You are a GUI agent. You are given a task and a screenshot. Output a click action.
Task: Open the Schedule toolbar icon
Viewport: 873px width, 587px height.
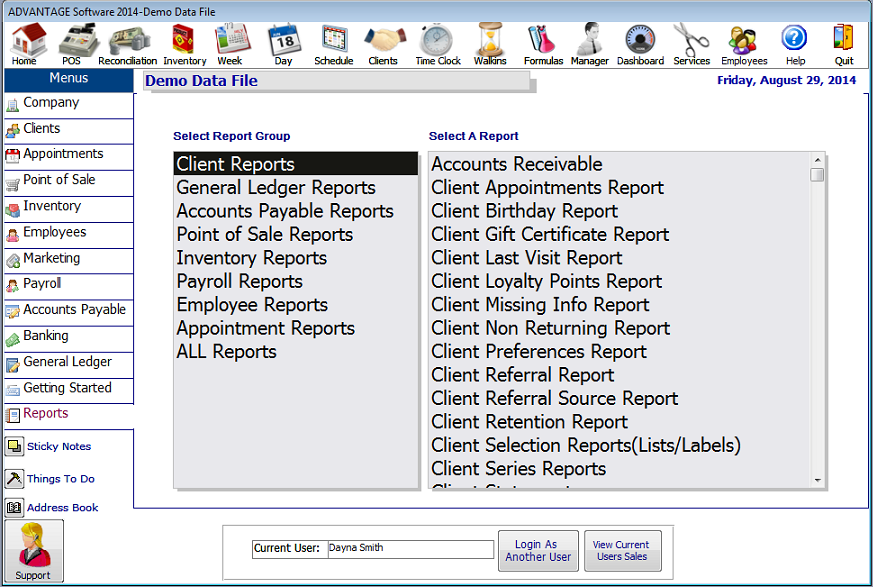pos(333,45)
